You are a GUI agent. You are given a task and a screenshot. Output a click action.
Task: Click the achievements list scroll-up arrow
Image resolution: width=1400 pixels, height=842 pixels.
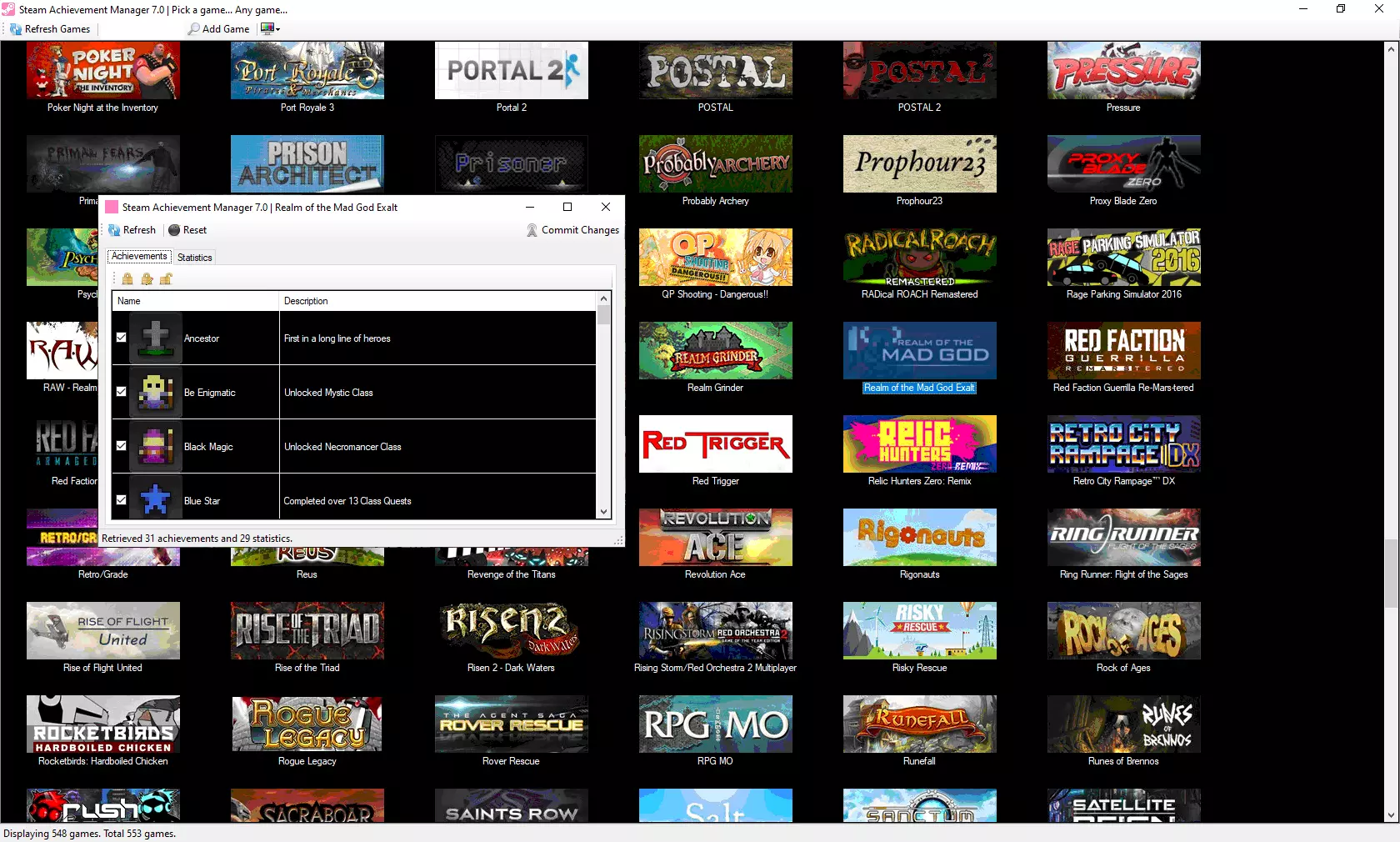point(604,298)
